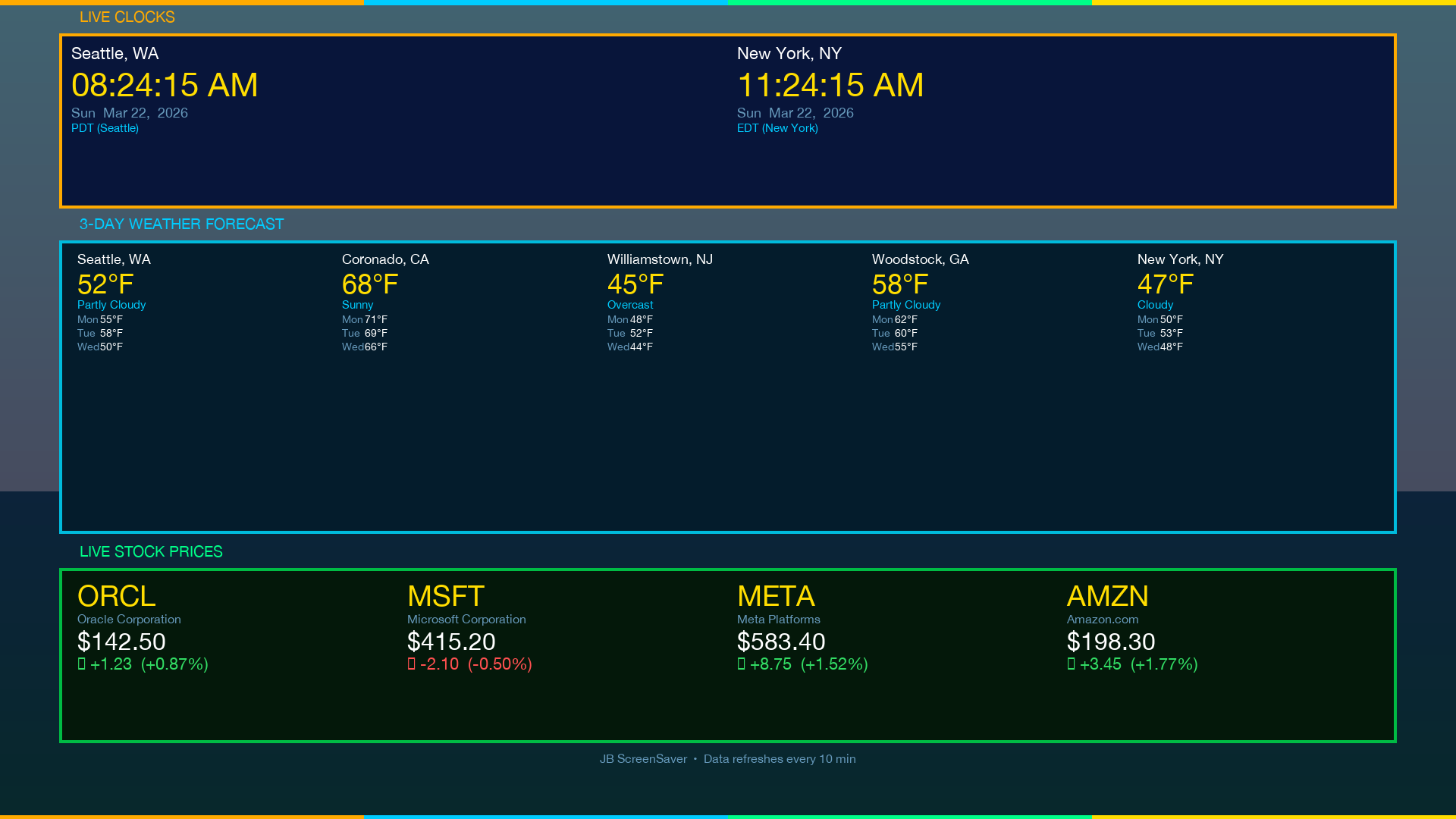Click the AMZN upward price arrow indicator
The height and width of the screenshot is (819, 1456).
pyautogui.click(x=1072, y=664)
